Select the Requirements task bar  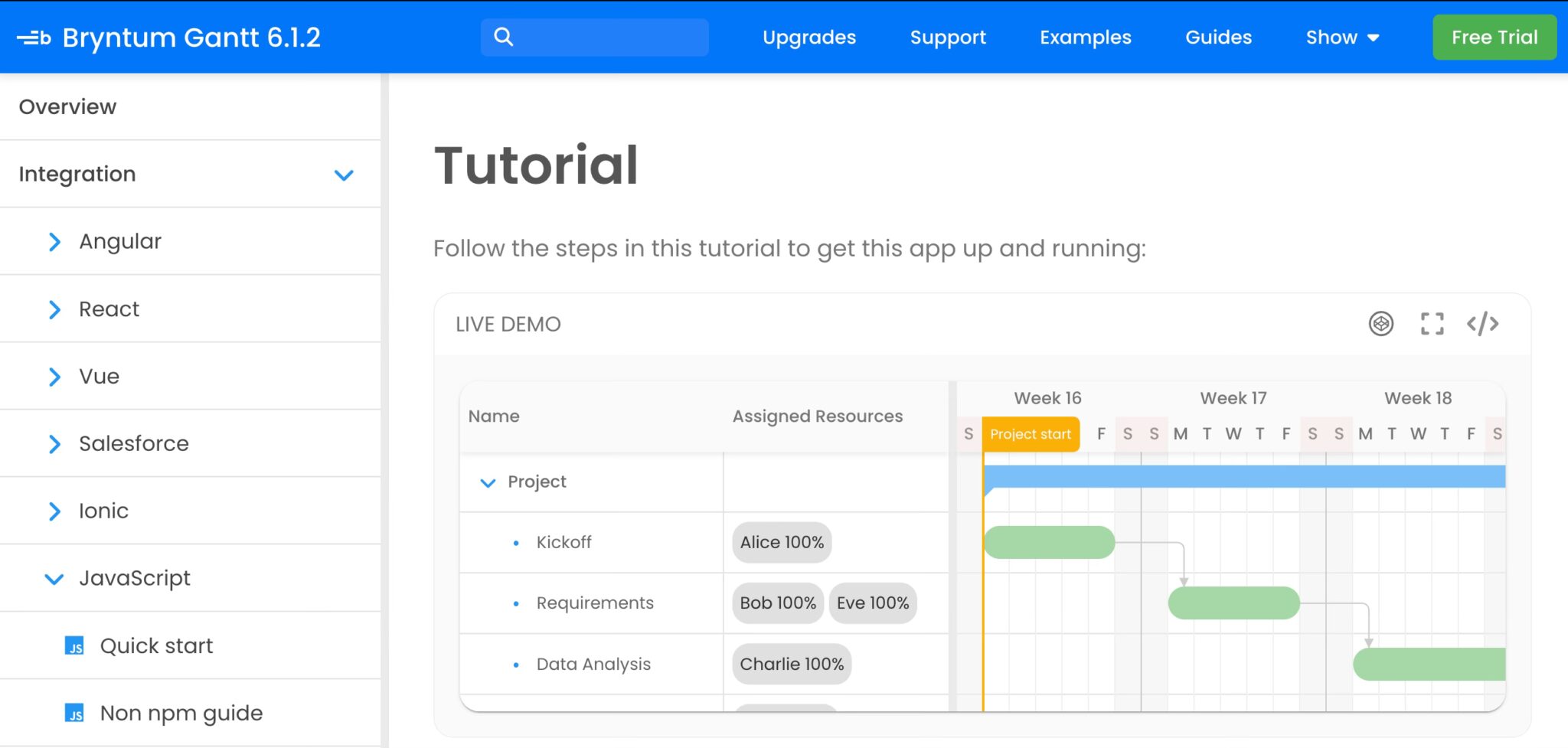[1233, 603]
